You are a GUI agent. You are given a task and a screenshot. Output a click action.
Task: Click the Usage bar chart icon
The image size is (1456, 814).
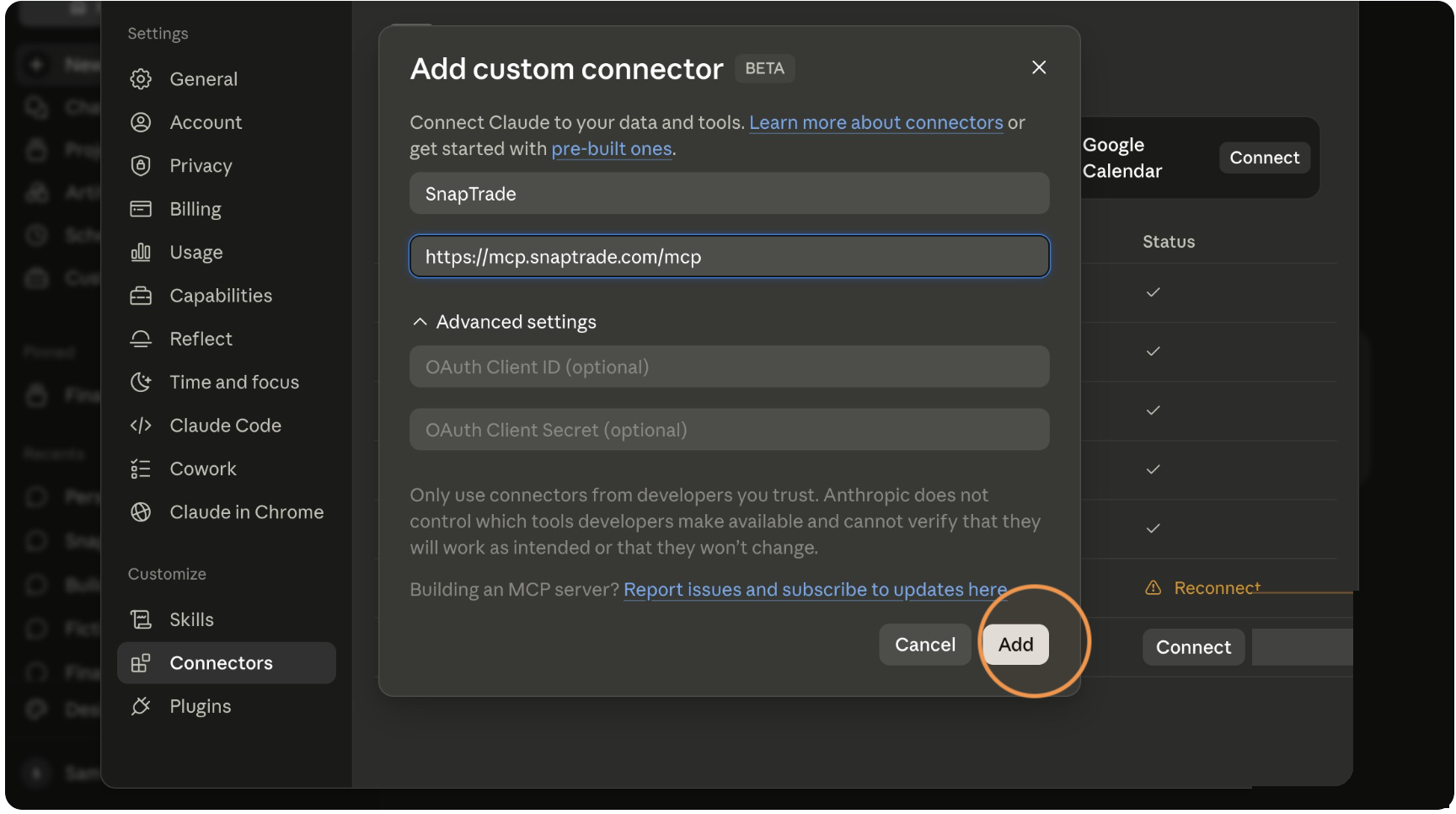coord(141,252)
